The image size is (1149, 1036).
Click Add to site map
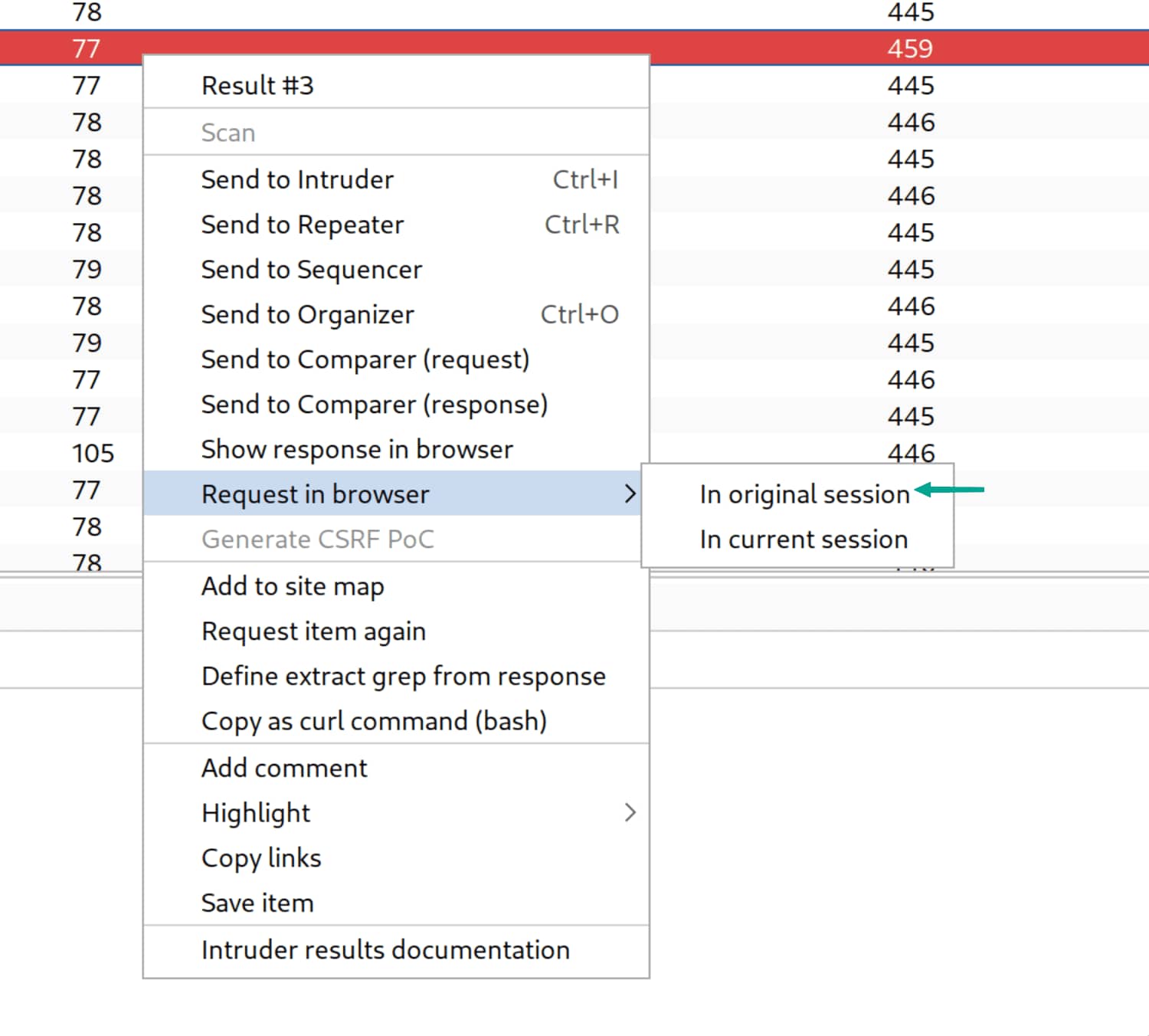[293, 586]
